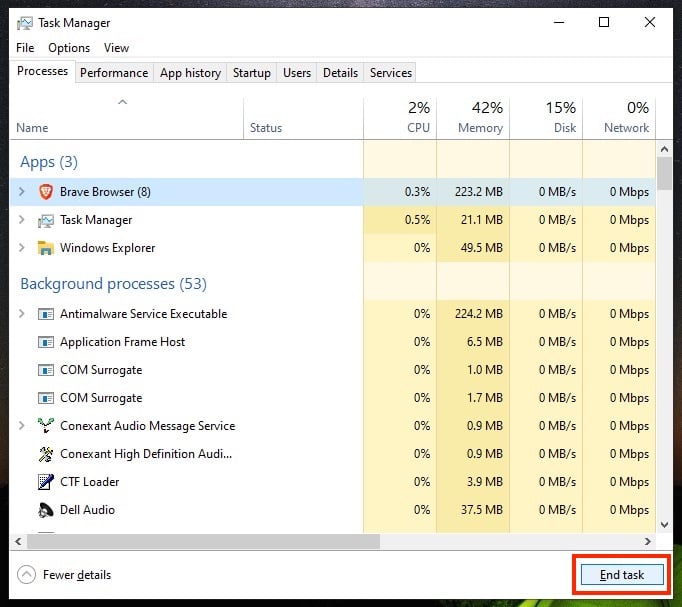Click the 37.5 MB memory value
682x607 pixels.
(481, 510)
